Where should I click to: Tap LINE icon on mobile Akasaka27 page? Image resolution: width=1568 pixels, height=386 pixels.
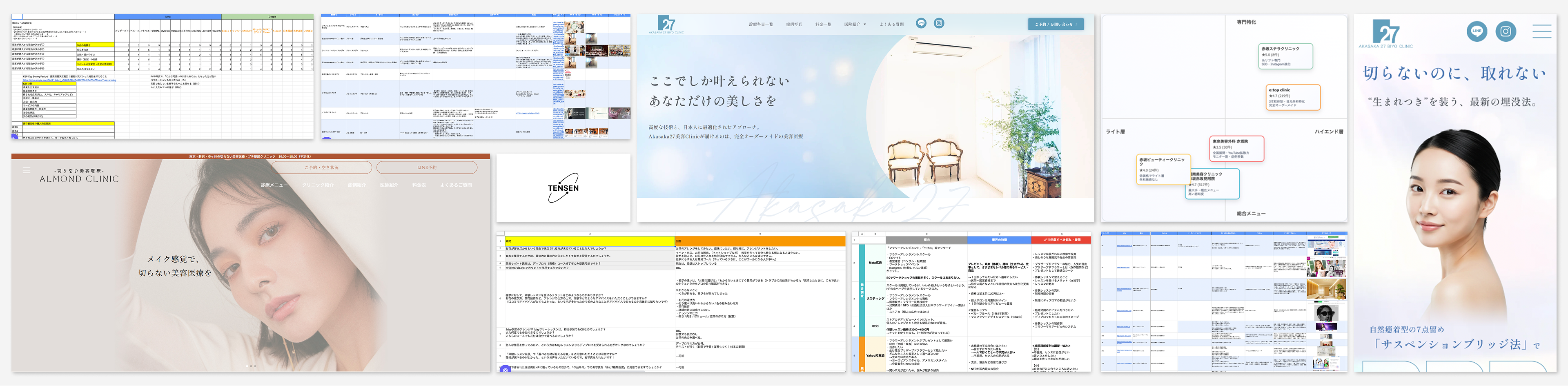click(1477, 31)
